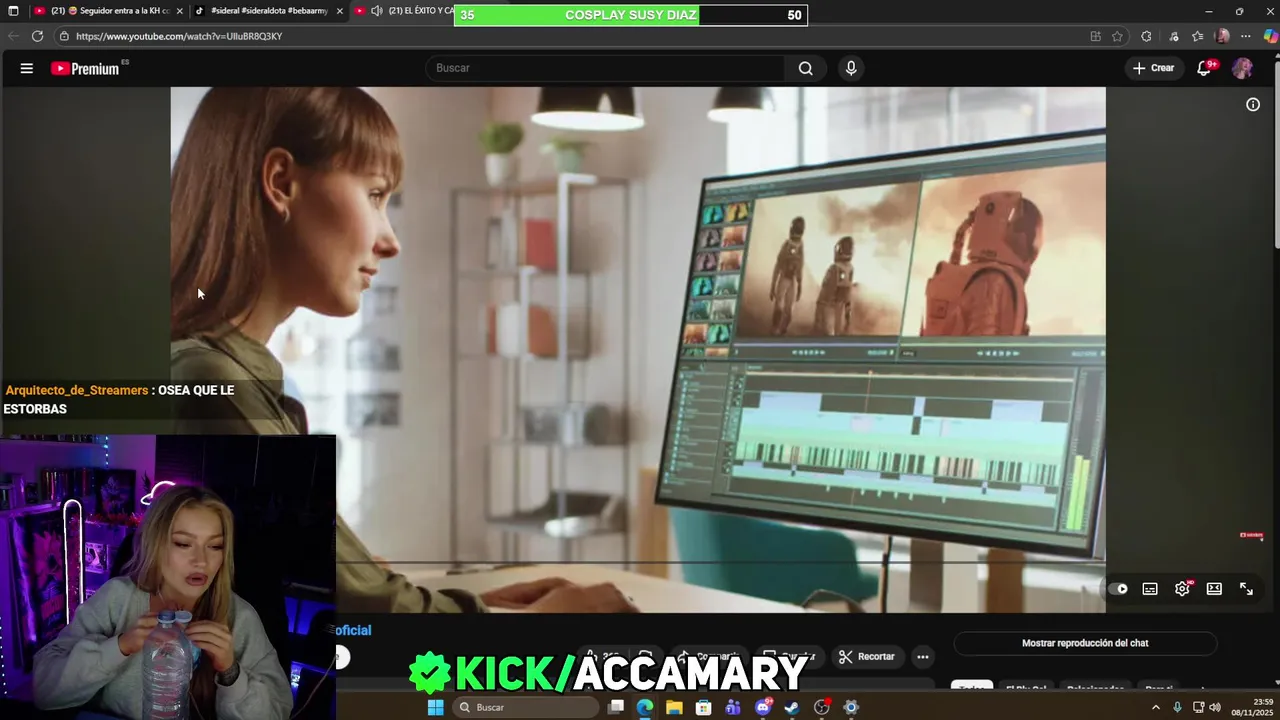The height and width of the screenshot is (720, 1280).
Task: Switch the player to theater mode
Action: 1214,589
